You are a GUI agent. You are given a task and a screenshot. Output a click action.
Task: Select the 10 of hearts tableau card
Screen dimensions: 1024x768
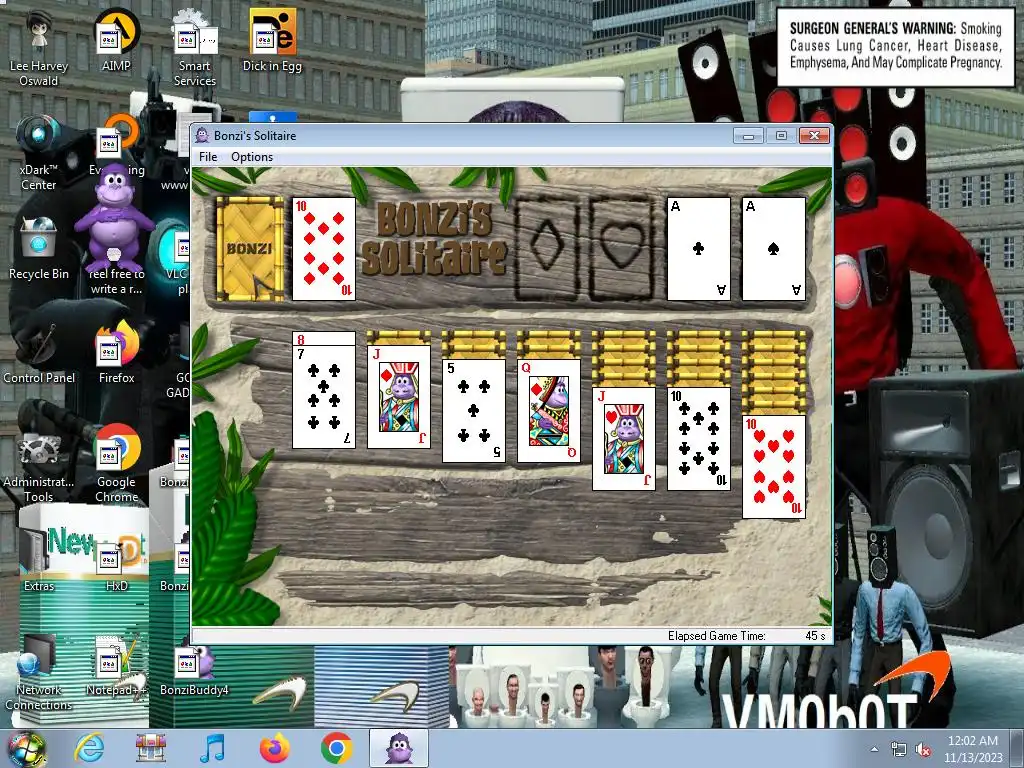coord(773,467)
